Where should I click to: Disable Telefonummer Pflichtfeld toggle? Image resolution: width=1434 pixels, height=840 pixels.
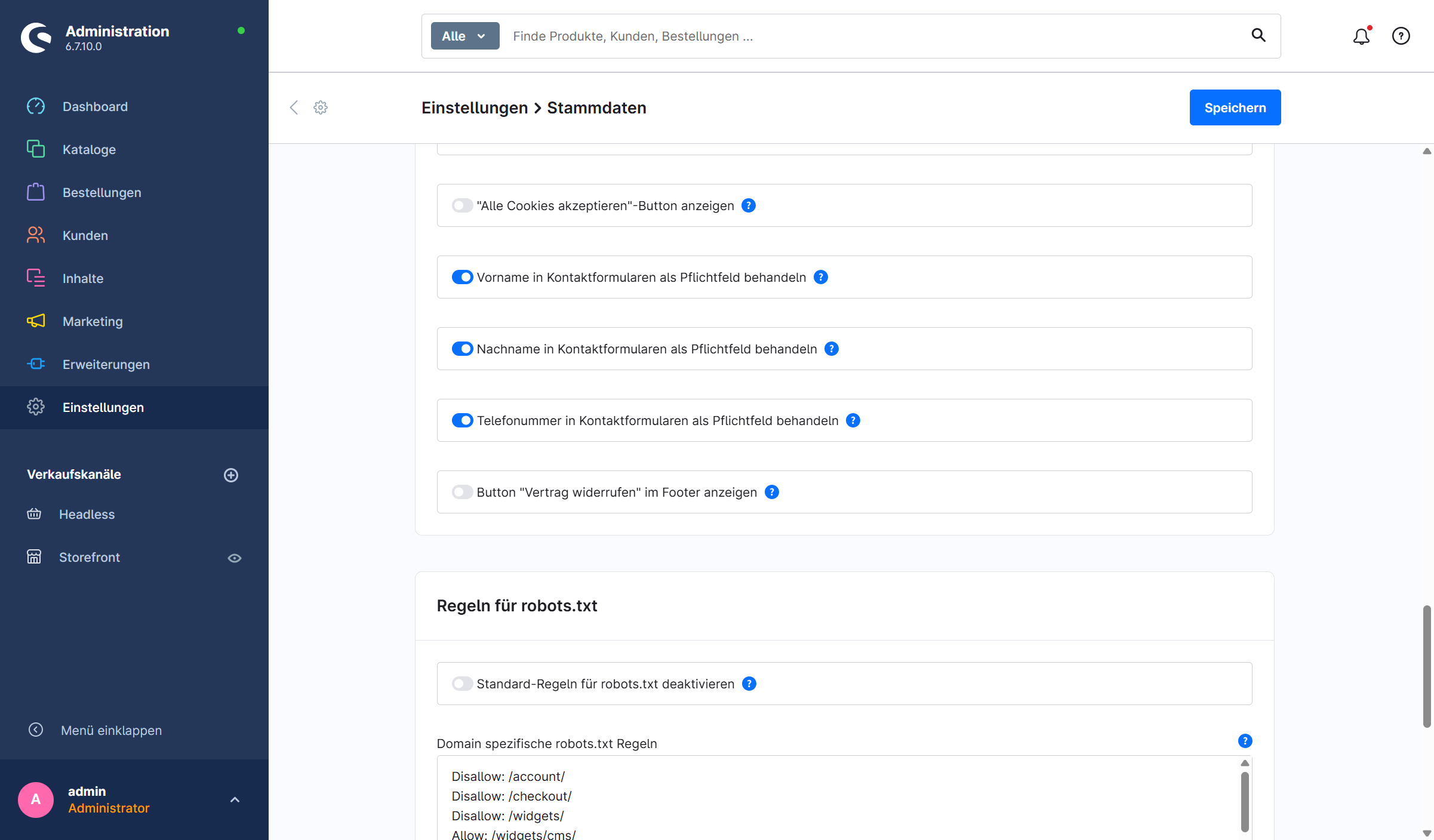pyautogui.click(x=462, y=420)
